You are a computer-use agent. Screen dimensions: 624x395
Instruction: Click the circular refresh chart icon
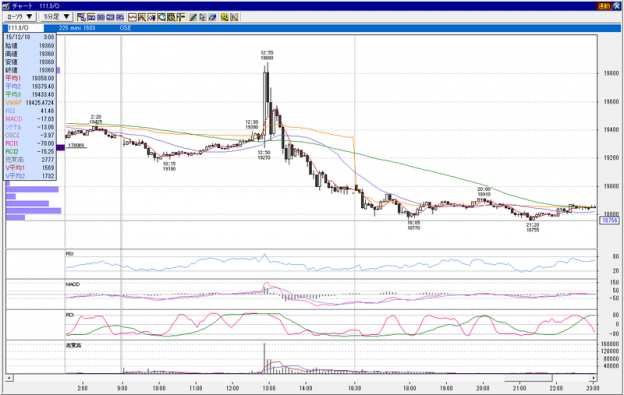click(161, 17)
